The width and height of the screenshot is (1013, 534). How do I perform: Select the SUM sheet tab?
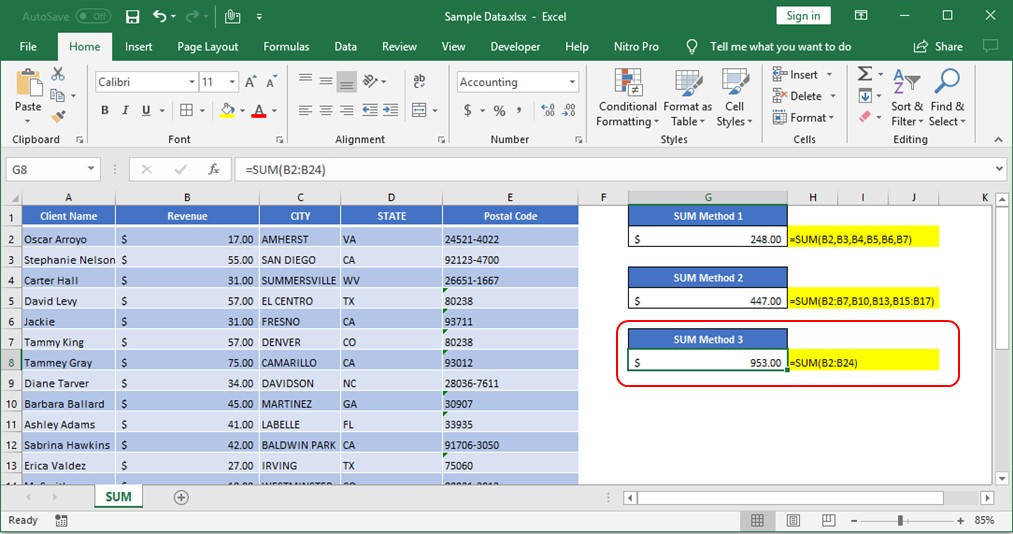tap(118, 497)
